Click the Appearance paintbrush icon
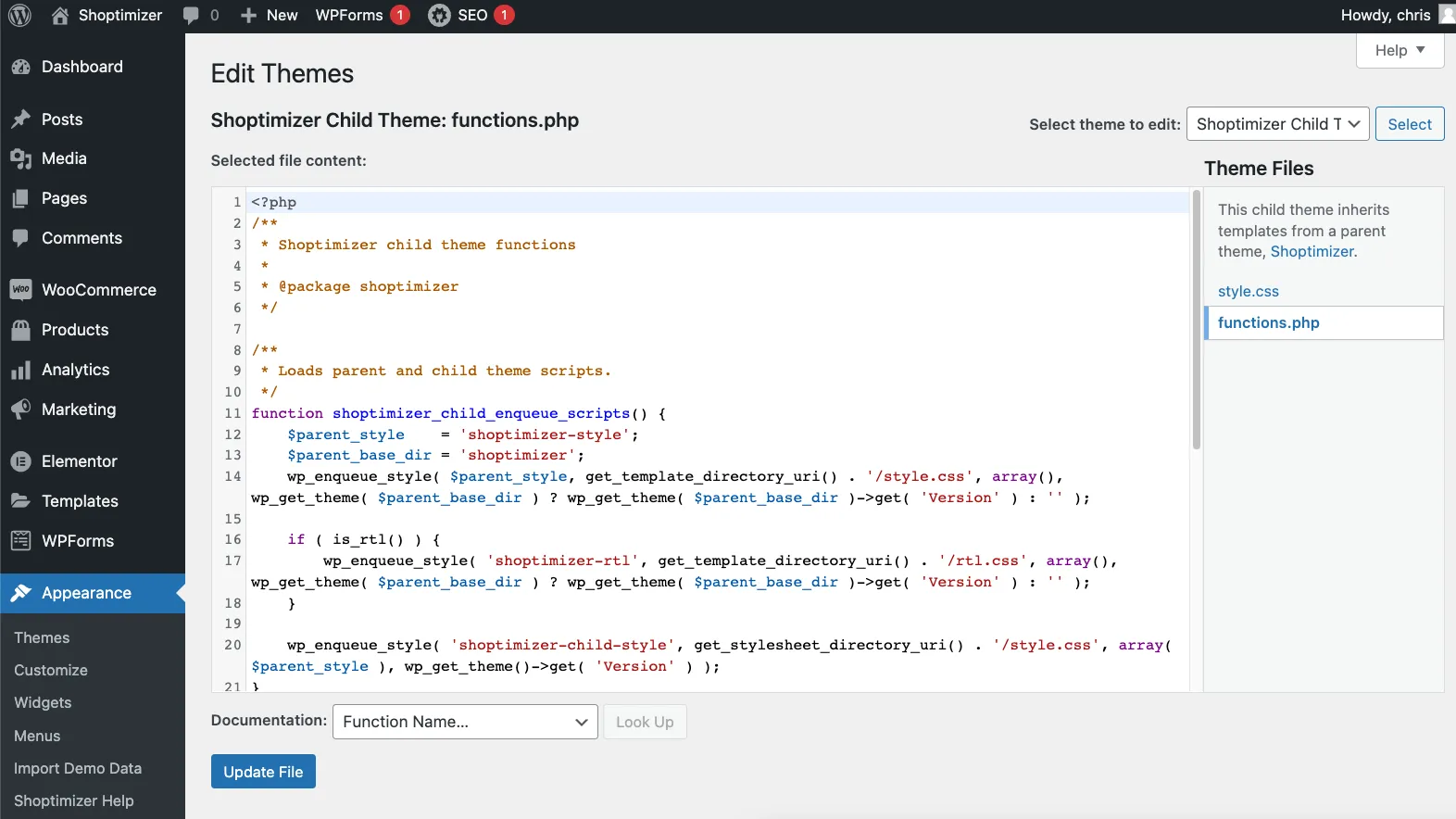 pos(20,593)
